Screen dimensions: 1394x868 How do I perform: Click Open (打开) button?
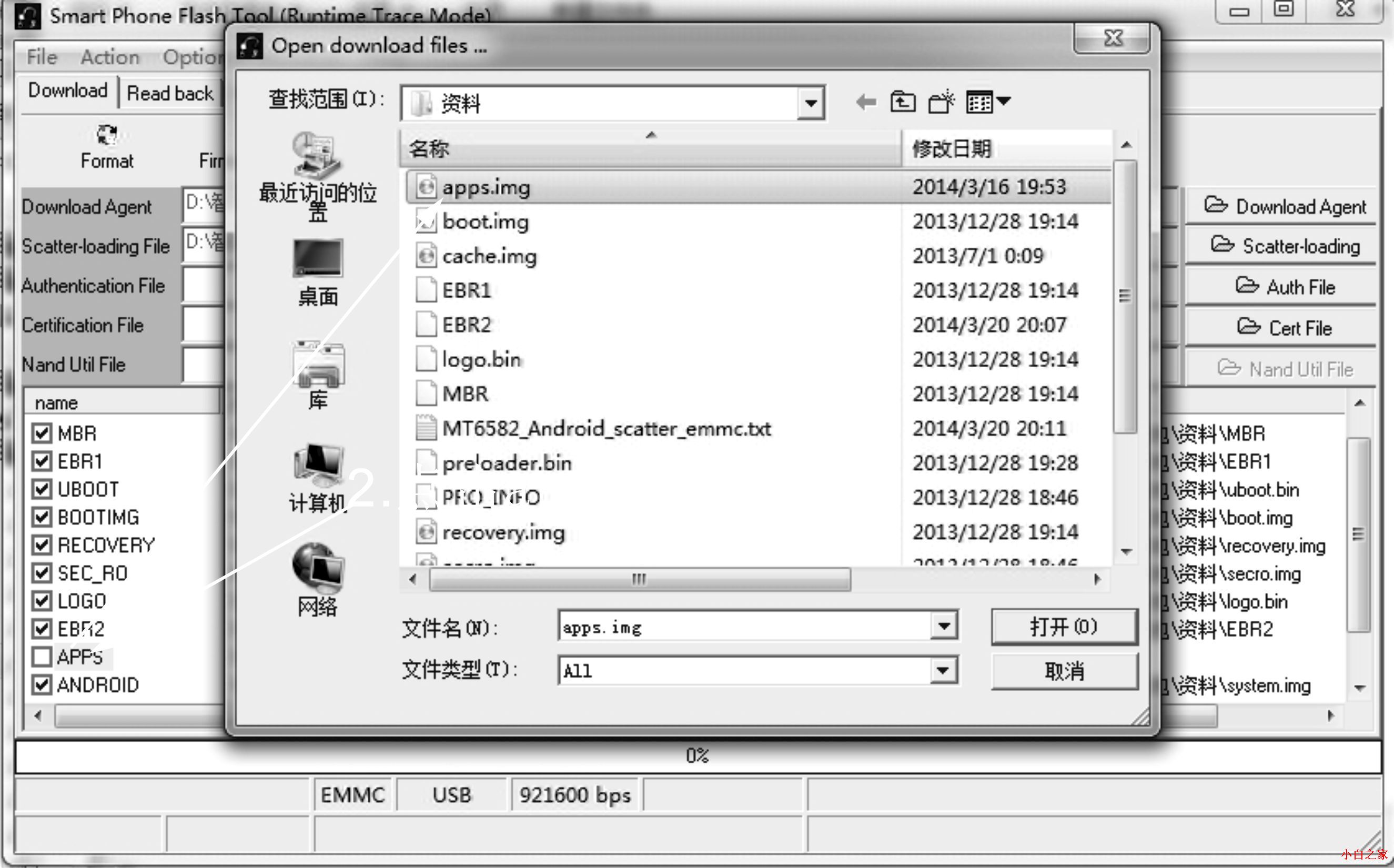(1064, 627)
